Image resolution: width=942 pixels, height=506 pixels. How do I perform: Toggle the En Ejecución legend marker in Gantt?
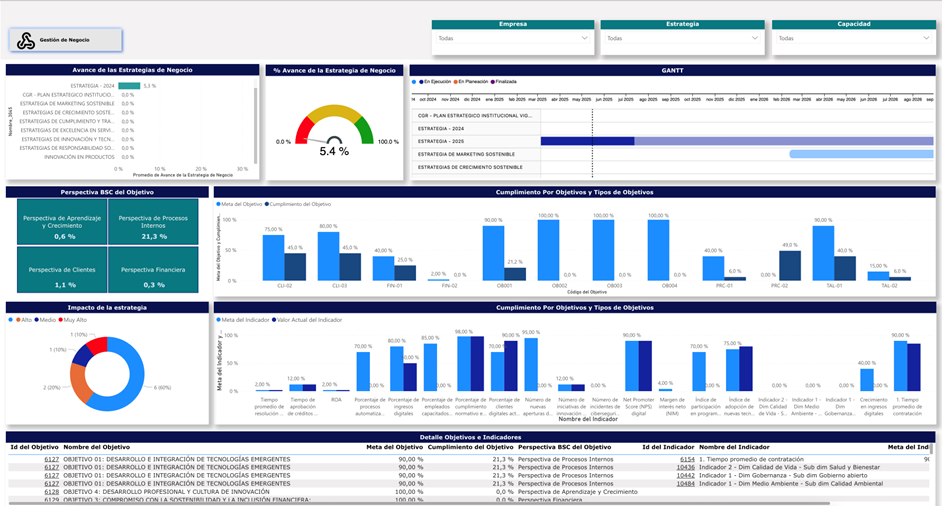[x=420, y=81]
